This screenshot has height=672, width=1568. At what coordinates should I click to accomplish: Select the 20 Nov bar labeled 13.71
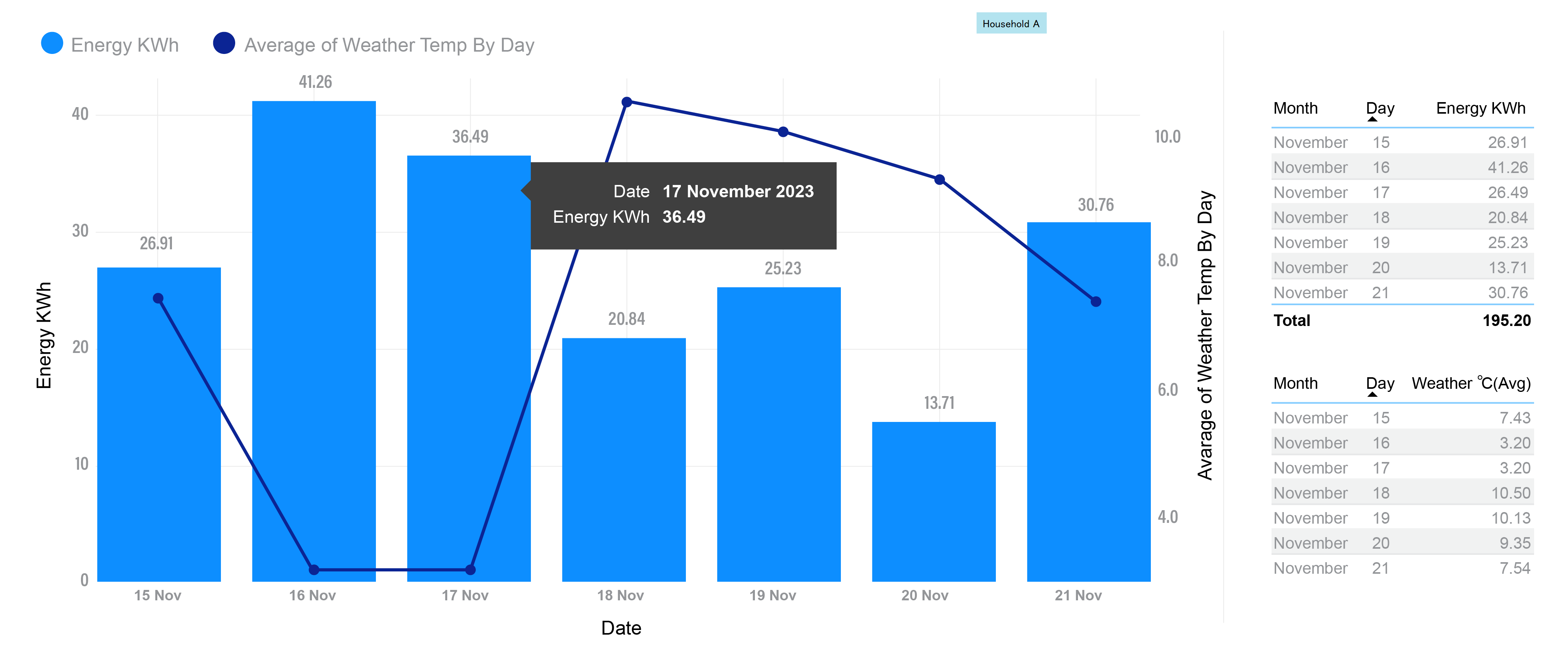pyautogui.click(x=933, y=501)
